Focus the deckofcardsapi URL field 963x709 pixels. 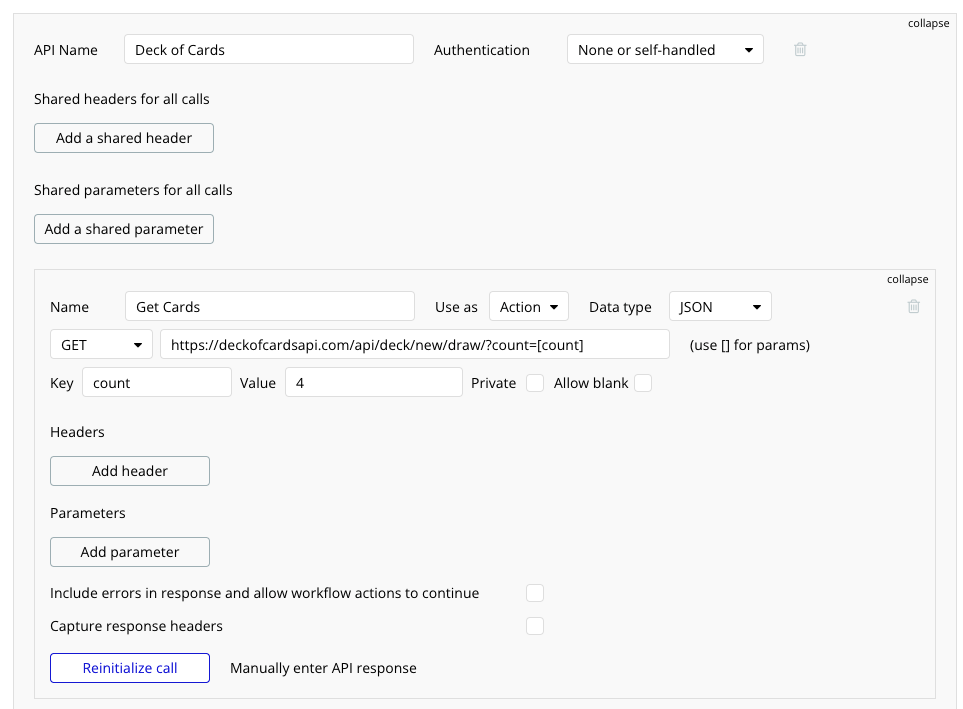pos(414,345)
